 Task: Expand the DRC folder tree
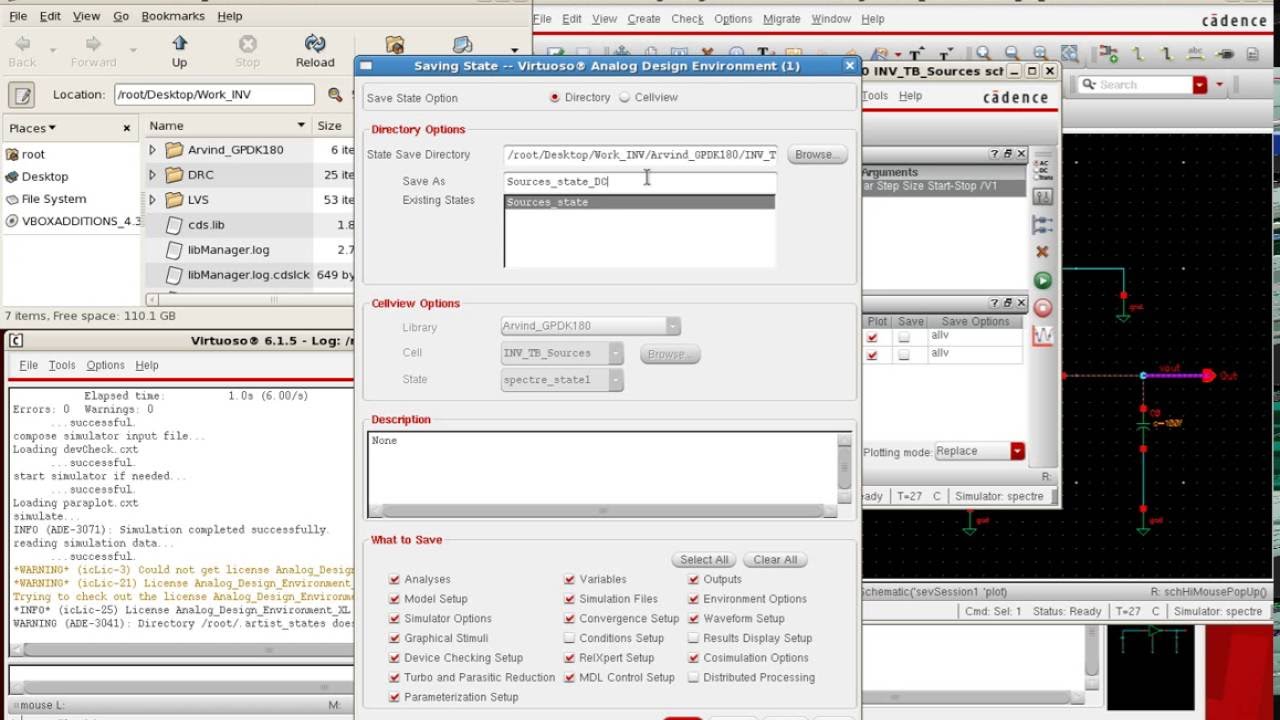point(153,174)
